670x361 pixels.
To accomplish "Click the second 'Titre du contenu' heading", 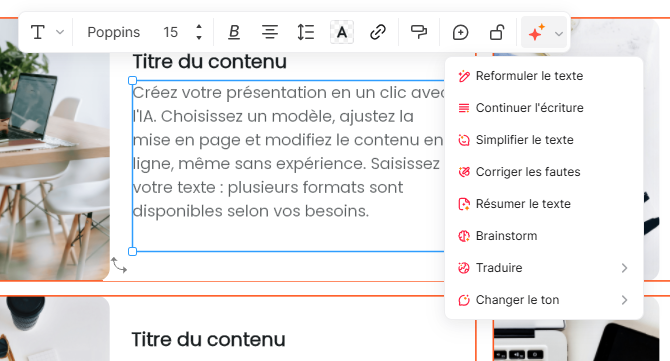I will [208, 340].
